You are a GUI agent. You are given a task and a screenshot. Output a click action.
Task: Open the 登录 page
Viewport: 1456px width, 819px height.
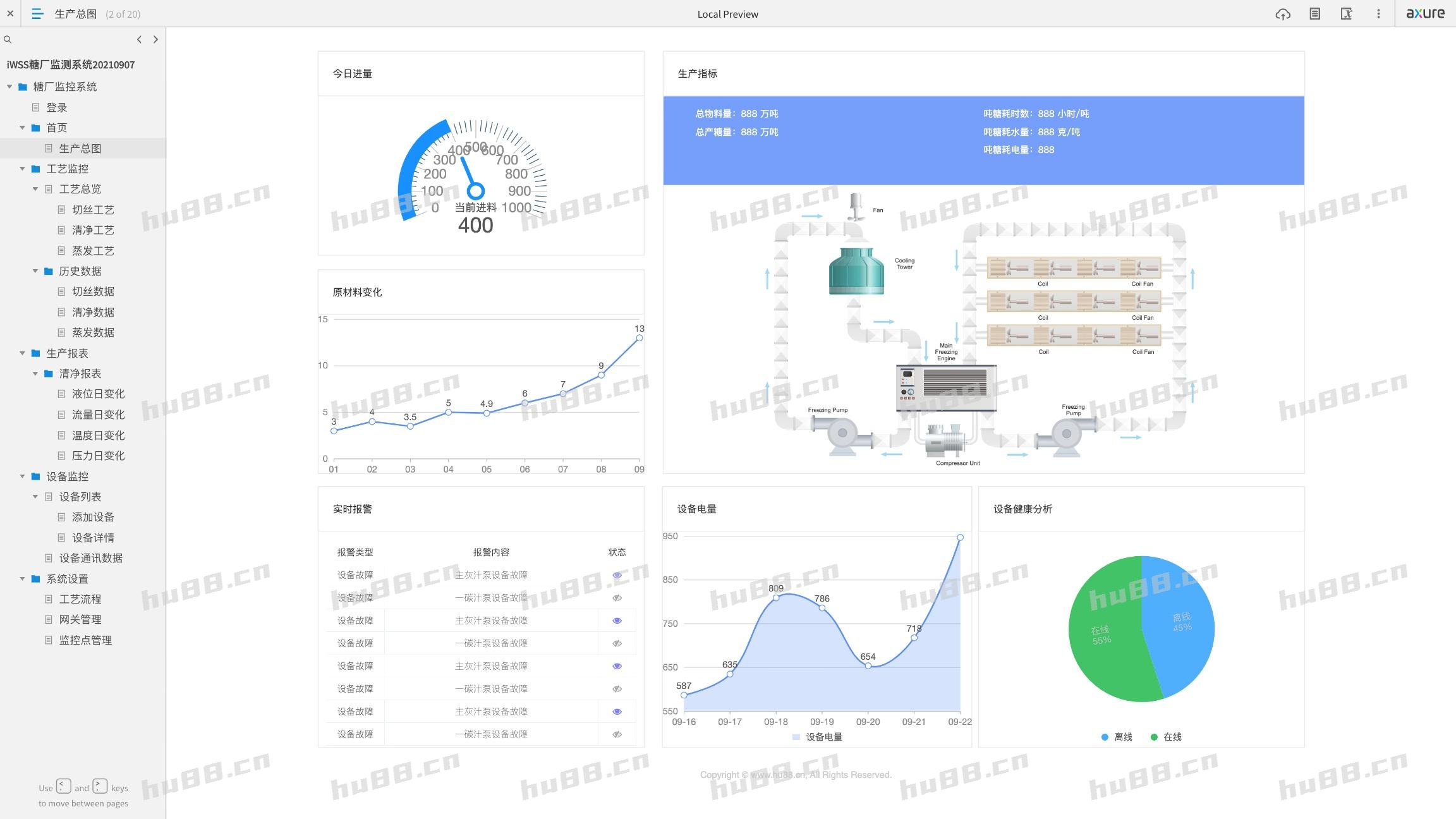pyautogui.click(x=56, y=107)
